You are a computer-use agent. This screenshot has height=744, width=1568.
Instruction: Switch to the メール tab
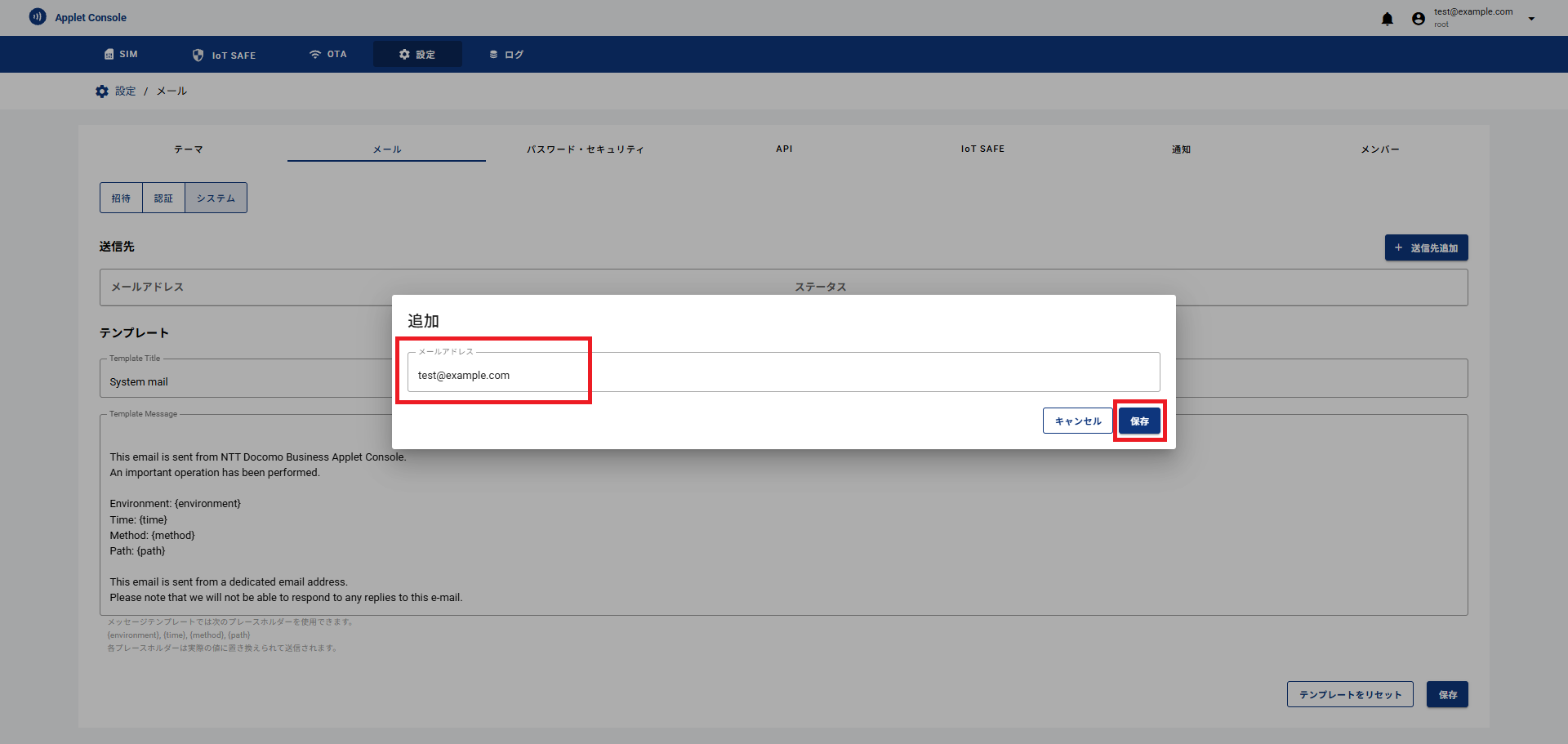click(x=387, y=149)
